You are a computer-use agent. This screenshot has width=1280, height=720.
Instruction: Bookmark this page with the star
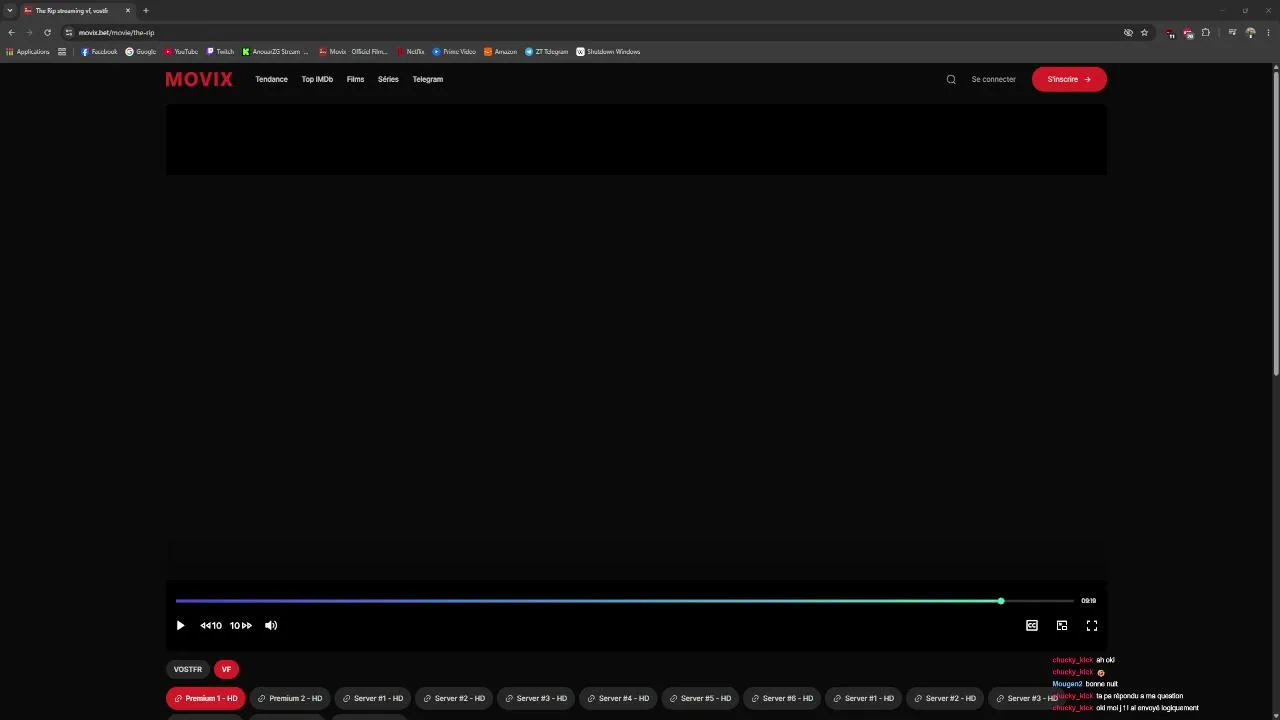click(1145, 32)
